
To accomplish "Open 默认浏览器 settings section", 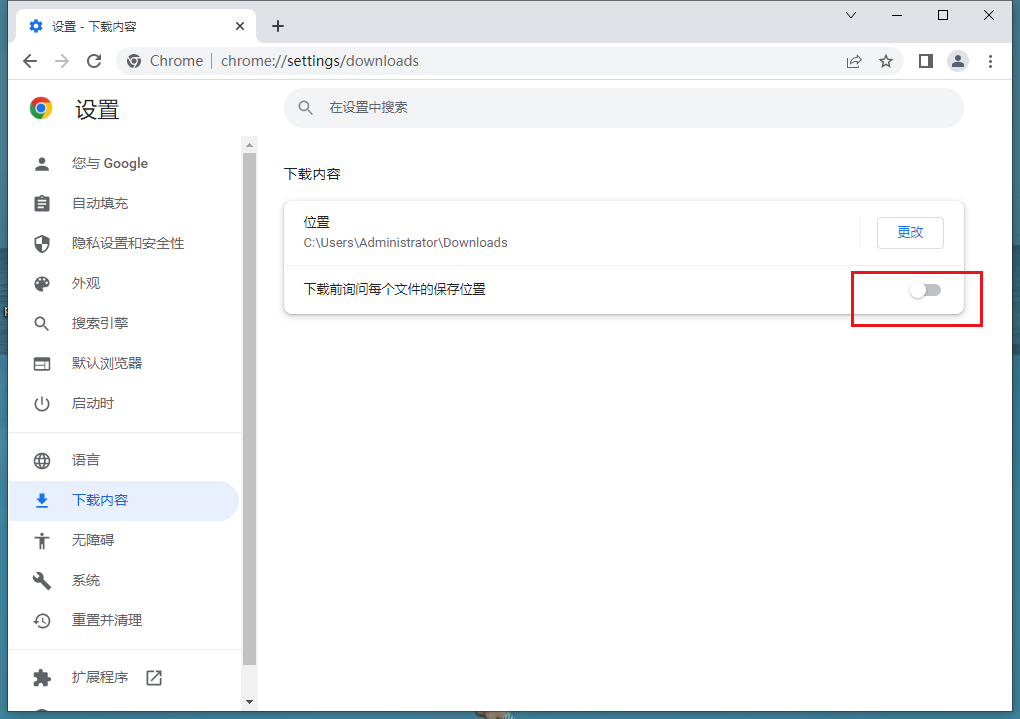I will 124,364.
